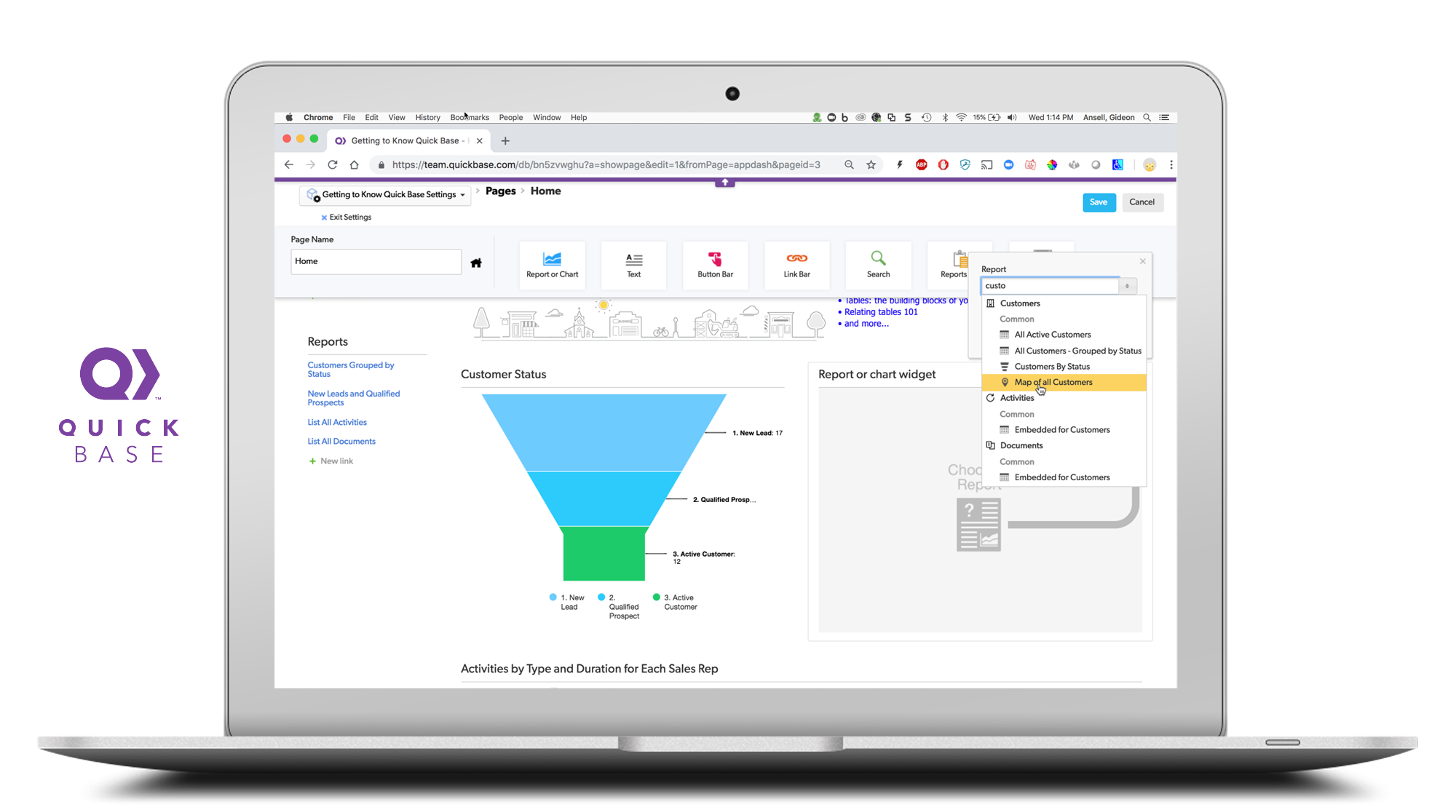Save the page changes
This screenshot has height=812, width=1456.
(1099, 202)
